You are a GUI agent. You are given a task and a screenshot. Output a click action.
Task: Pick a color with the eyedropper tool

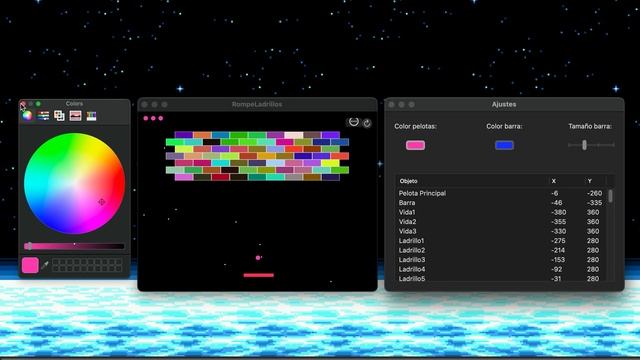tap(45, 265)
